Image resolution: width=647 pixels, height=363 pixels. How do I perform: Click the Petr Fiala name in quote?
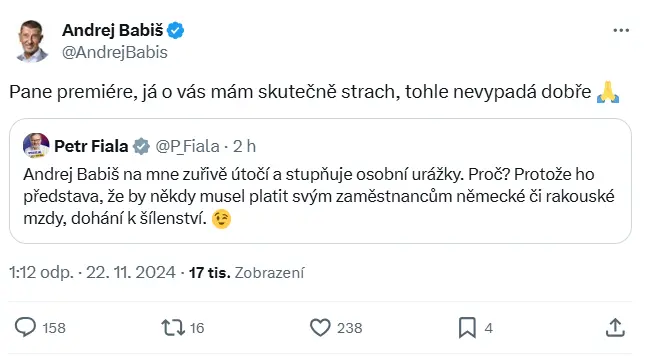click(91, 146)
